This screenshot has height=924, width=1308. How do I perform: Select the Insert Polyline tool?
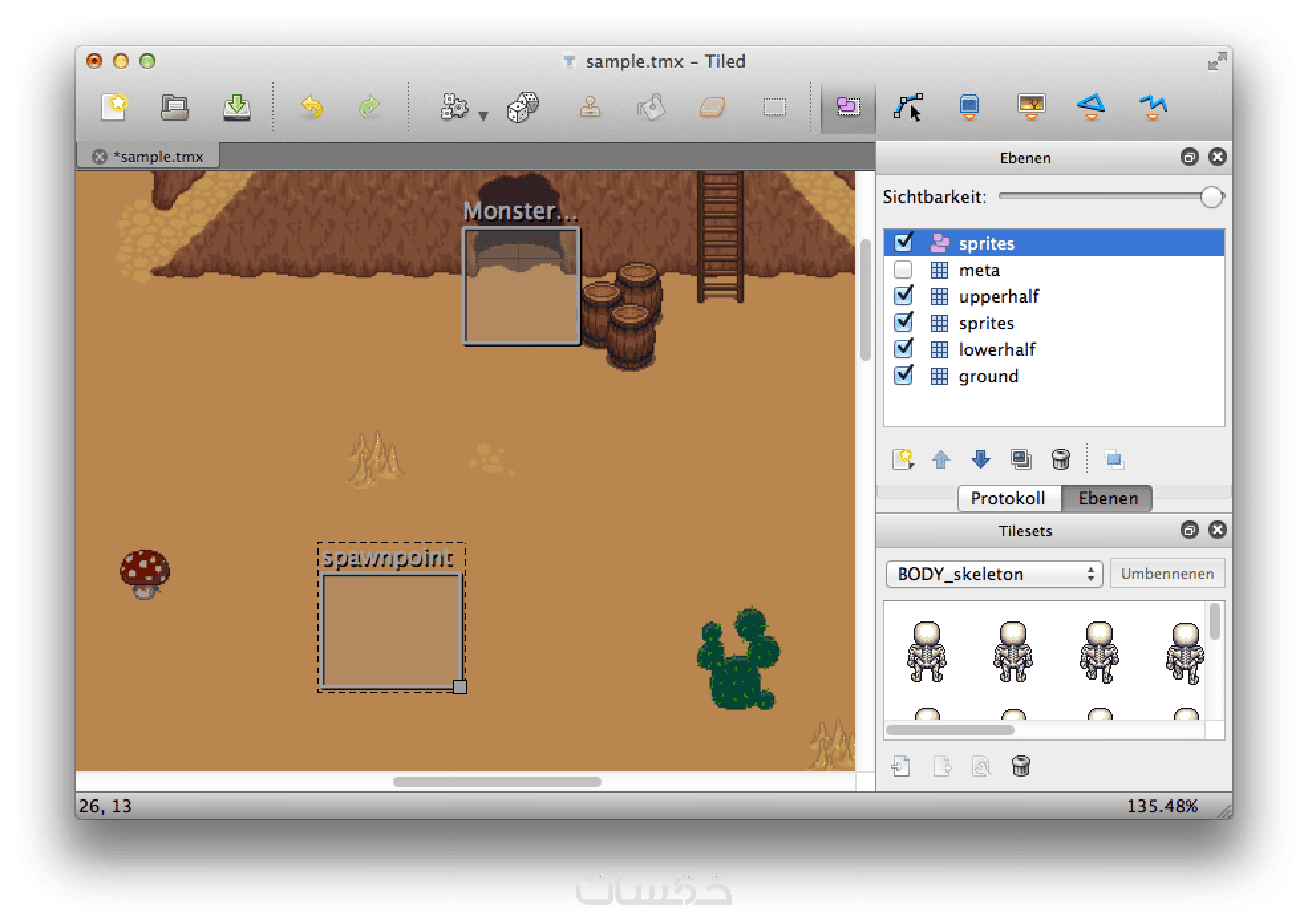pos(1153,107)
